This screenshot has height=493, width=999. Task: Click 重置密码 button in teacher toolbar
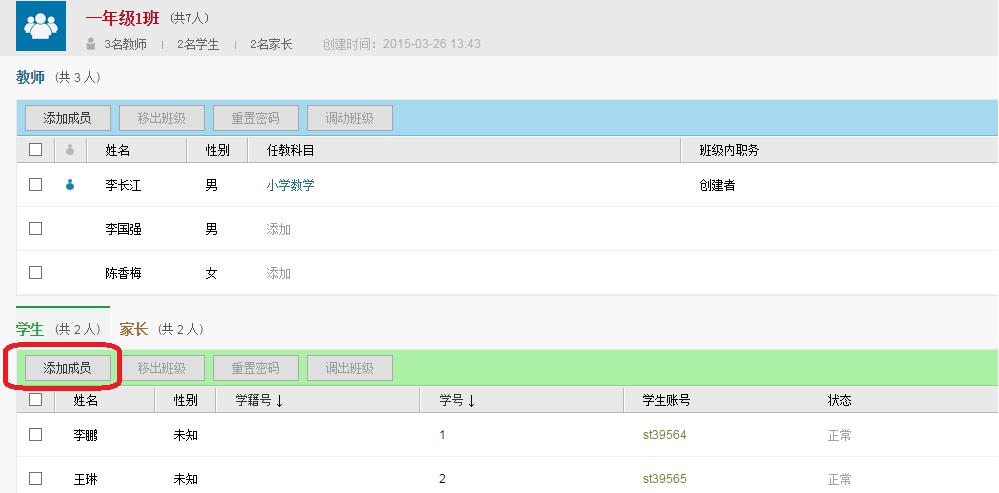(x=255, y=118)
